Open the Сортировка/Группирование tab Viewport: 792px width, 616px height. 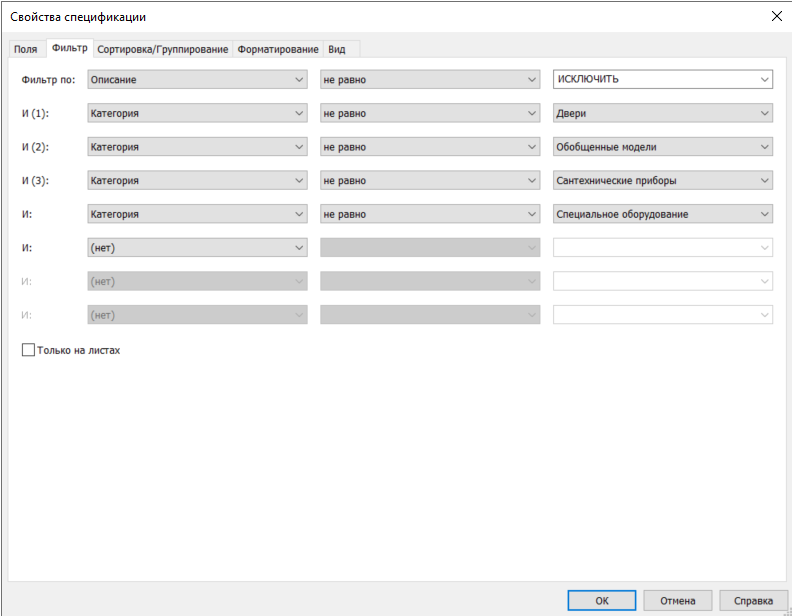pos(163,49)
